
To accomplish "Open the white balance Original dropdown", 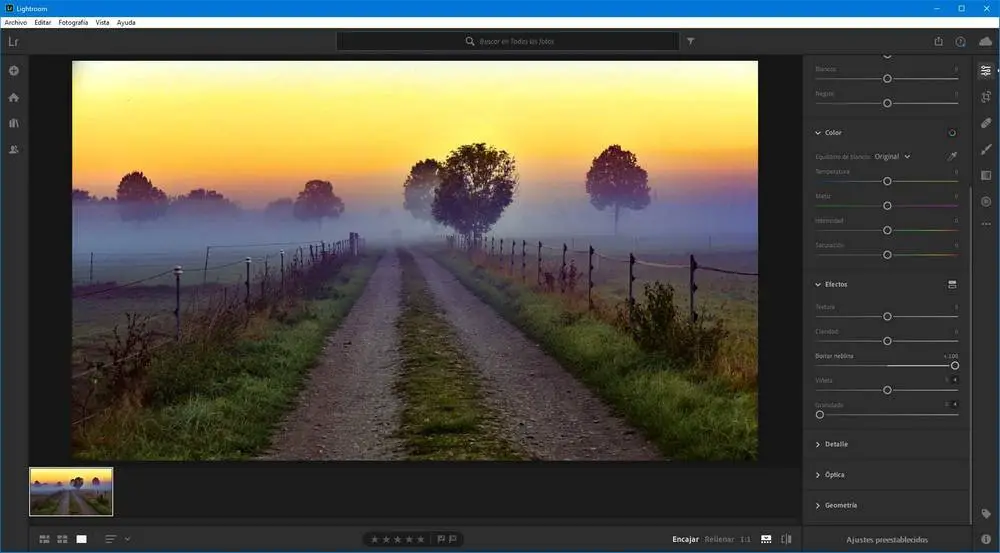I will (x=892, y=156).
